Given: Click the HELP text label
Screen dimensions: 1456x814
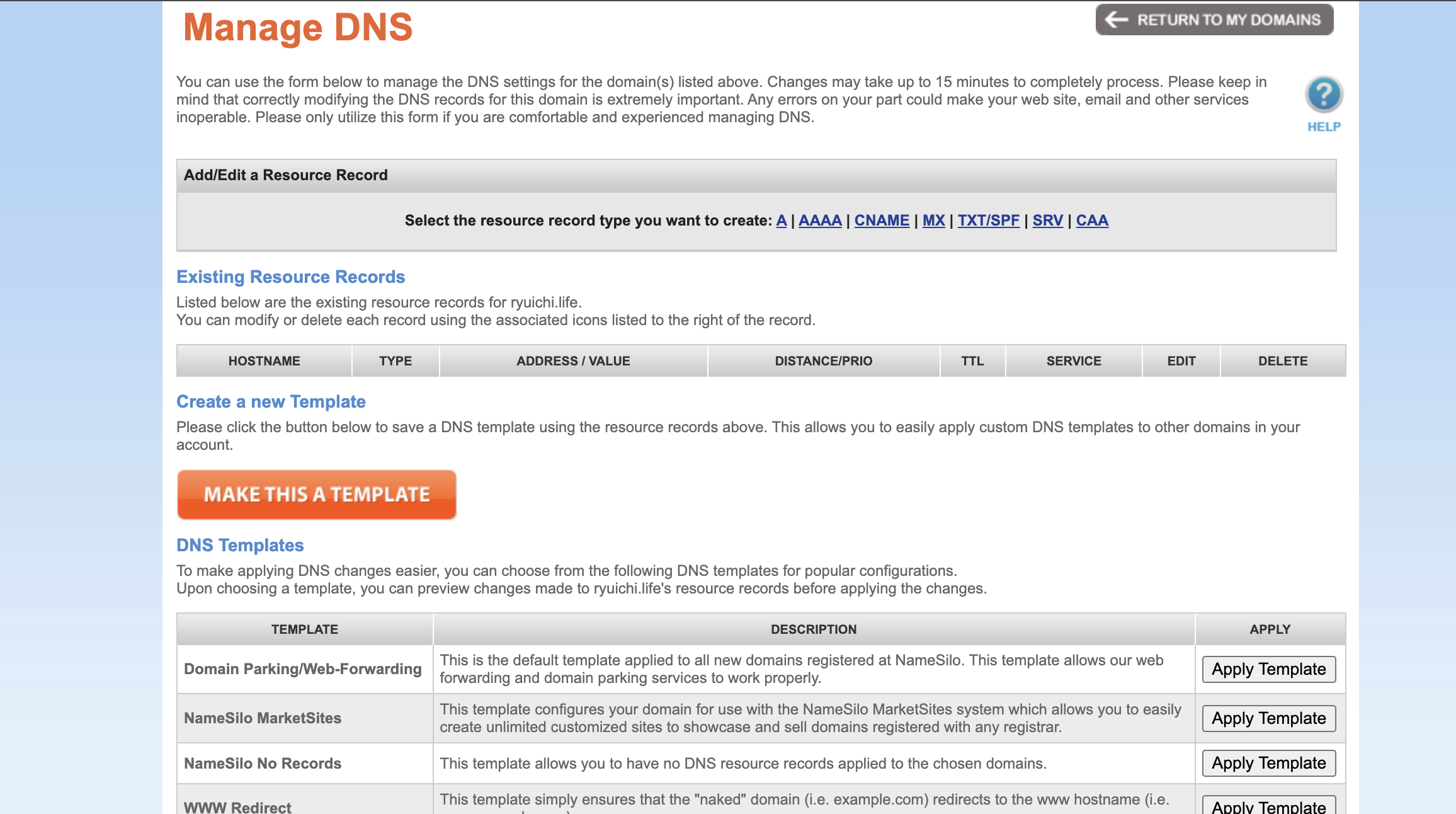Looking at the screenshot, I should coord(1324,127).
